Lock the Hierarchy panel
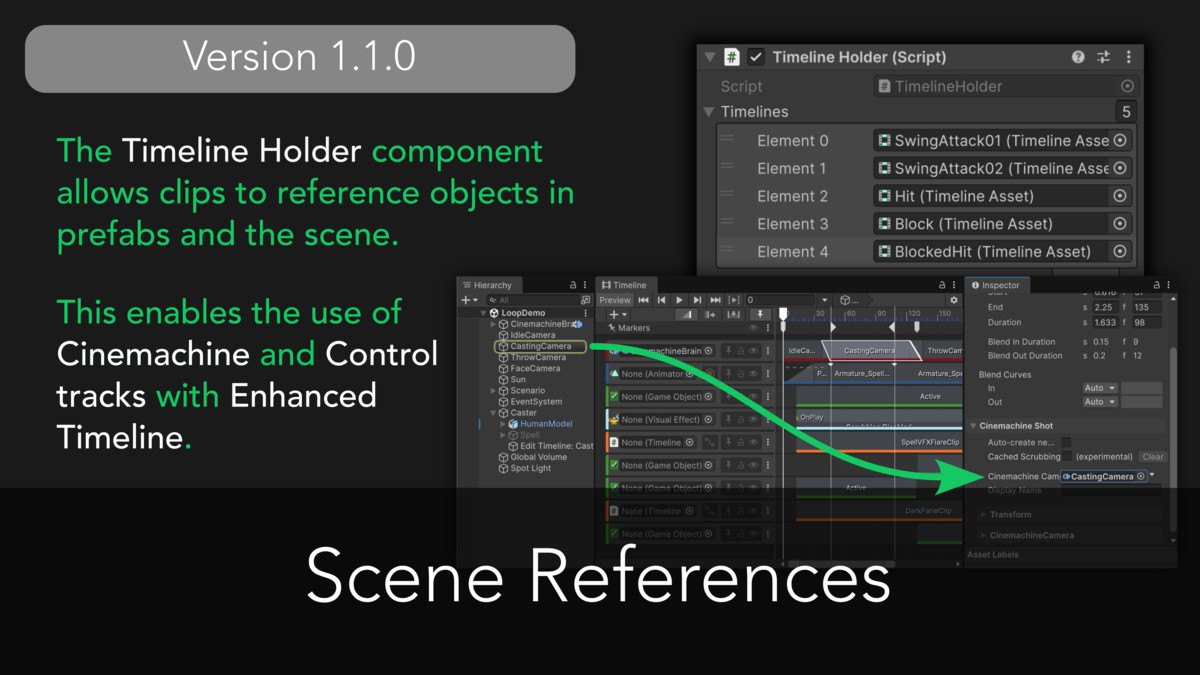This screenshot has width=1200, height=675. click(573, 285)
